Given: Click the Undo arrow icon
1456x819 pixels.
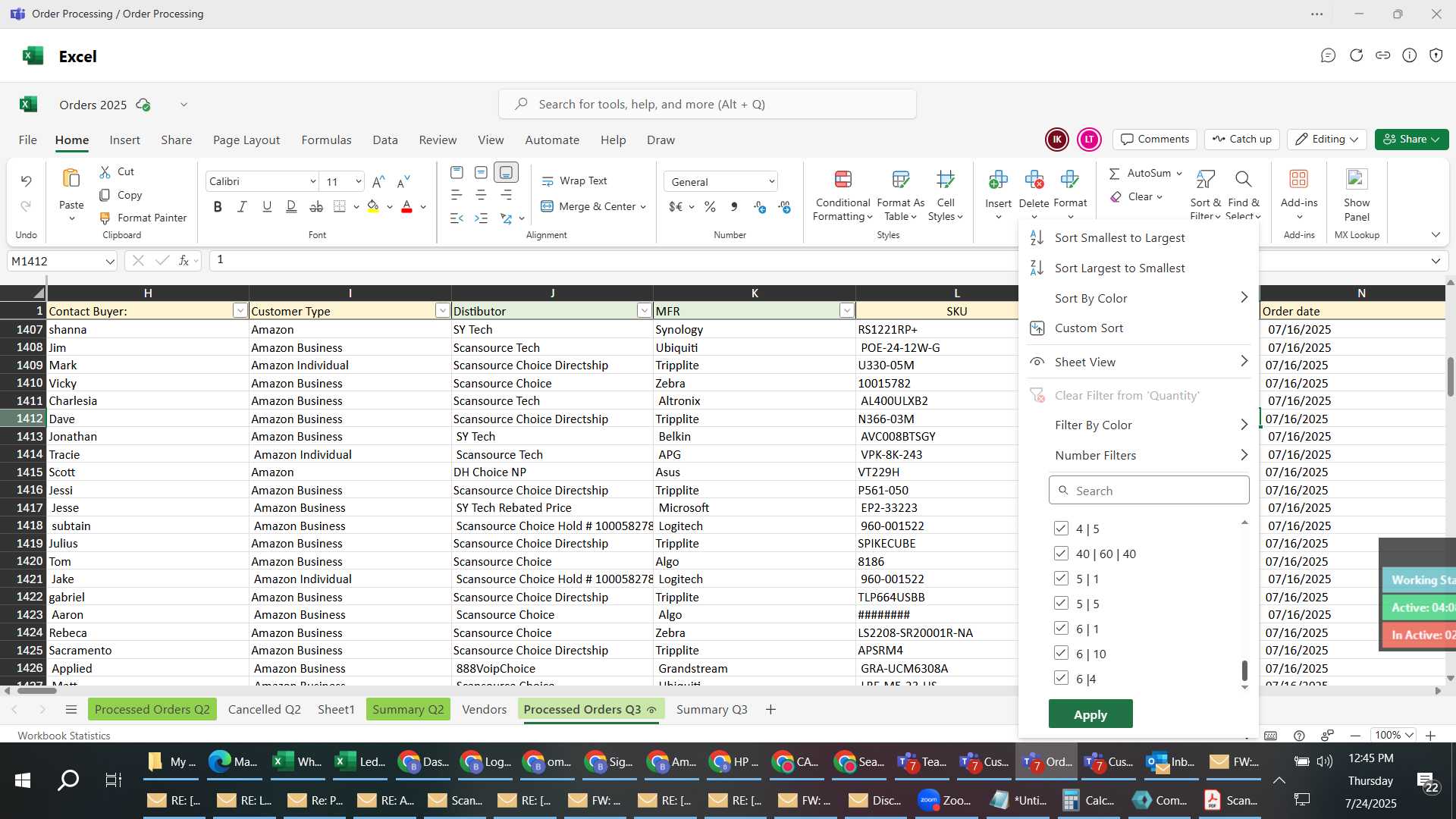Looking at the screenshot, I should 26,181.
